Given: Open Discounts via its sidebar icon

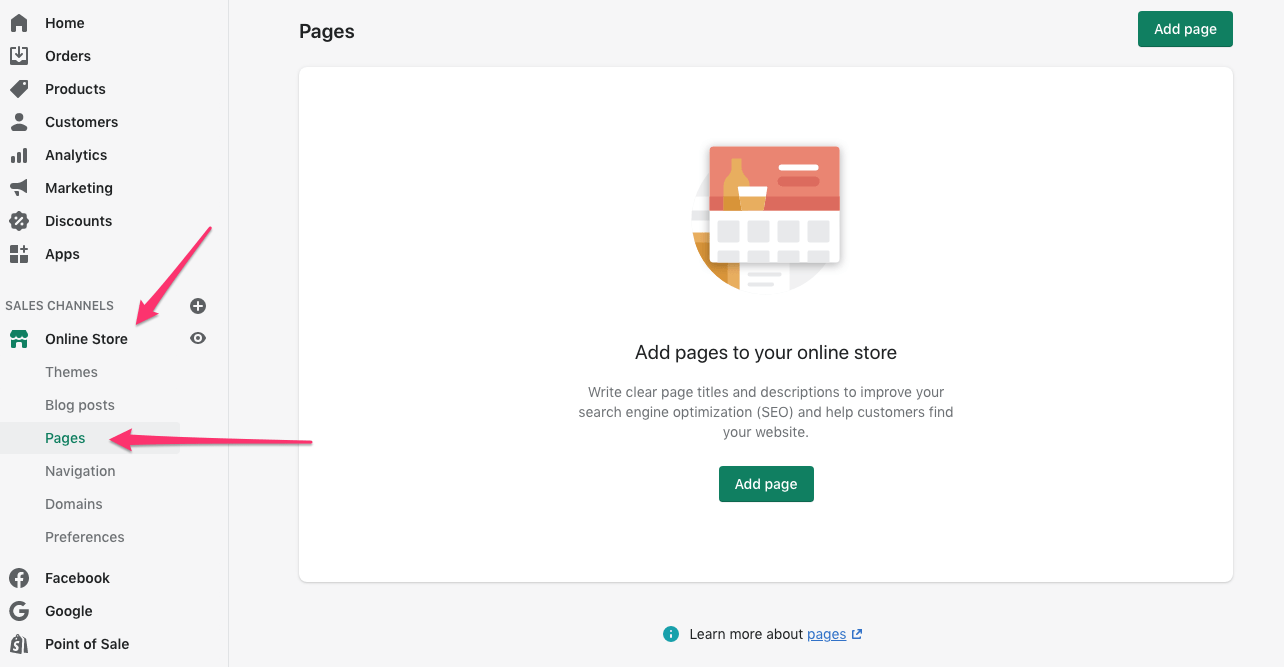Looking at the screenshot, I should coord(18,220).
